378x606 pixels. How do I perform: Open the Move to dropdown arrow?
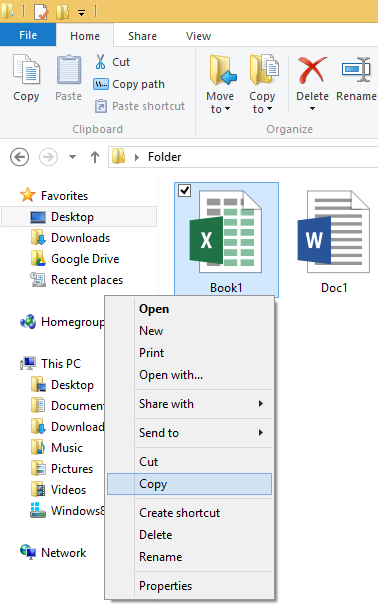pos(227,109)
